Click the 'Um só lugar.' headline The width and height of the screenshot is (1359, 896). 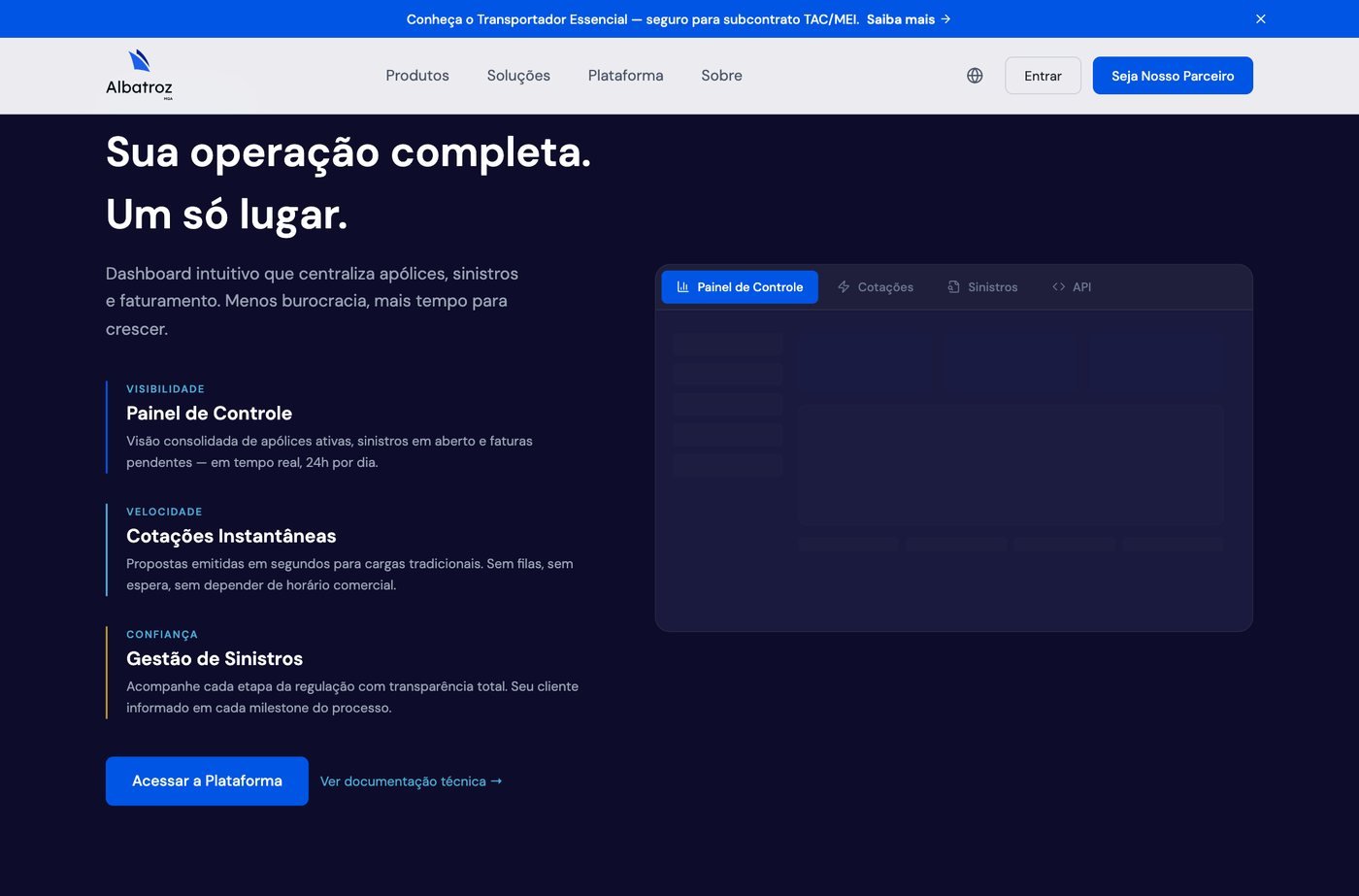coord(227,215)
